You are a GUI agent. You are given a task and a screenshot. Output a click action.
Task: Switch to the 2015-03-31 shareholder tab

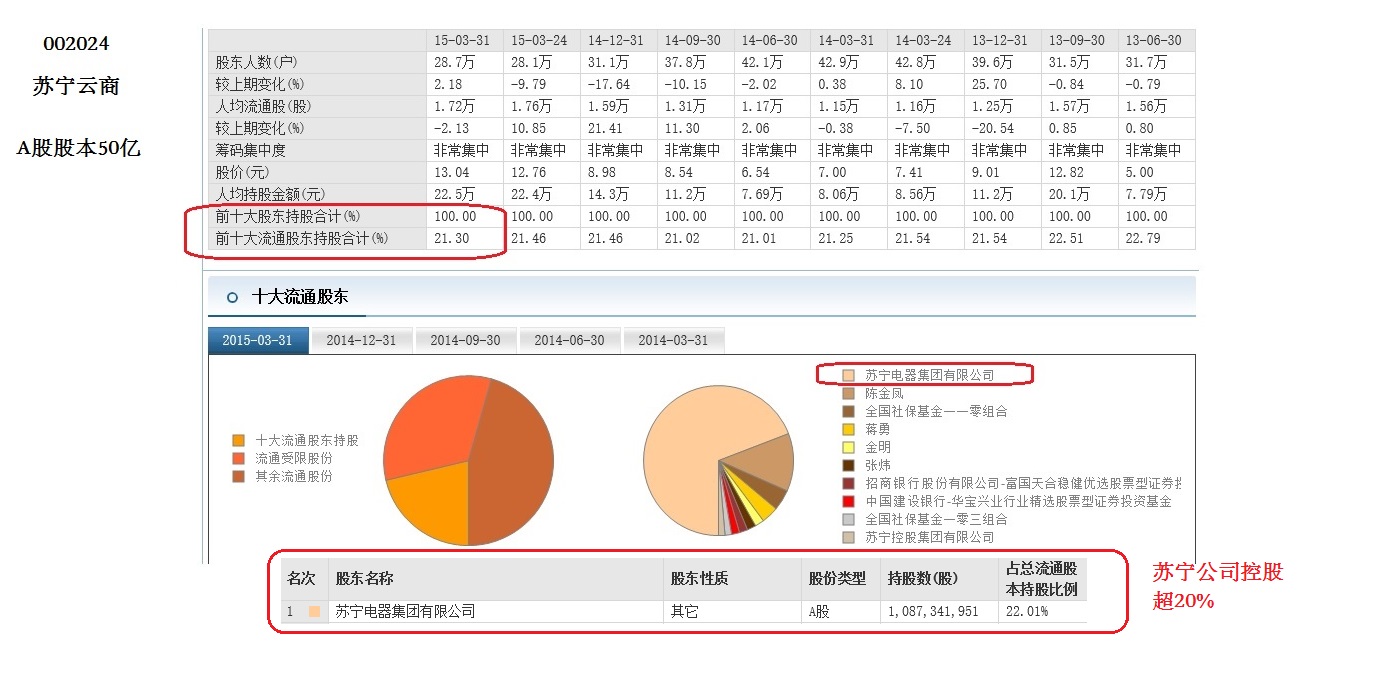tap(258, 340)
